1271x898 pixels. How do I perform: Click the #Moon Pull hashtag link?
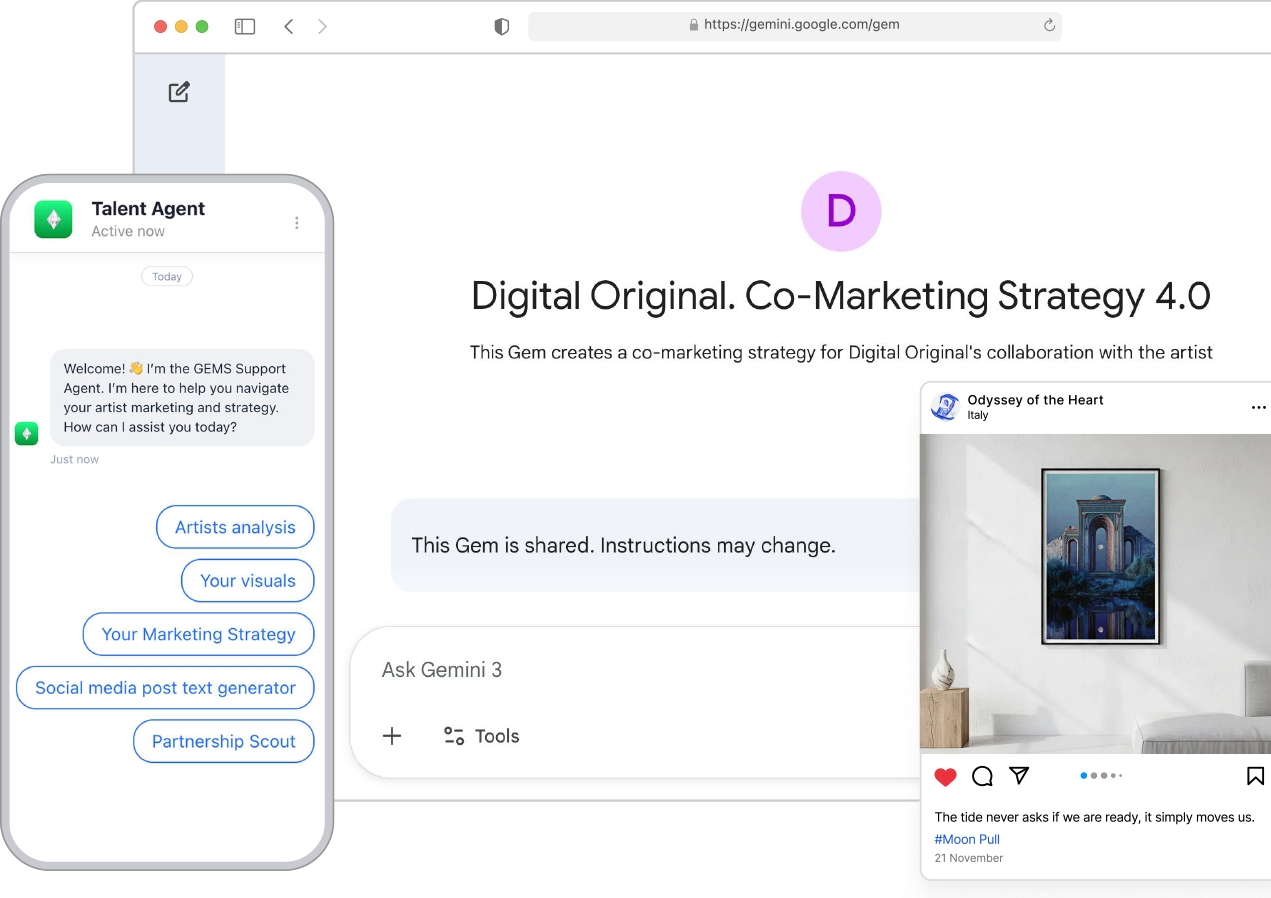click(x=967, y=839)
